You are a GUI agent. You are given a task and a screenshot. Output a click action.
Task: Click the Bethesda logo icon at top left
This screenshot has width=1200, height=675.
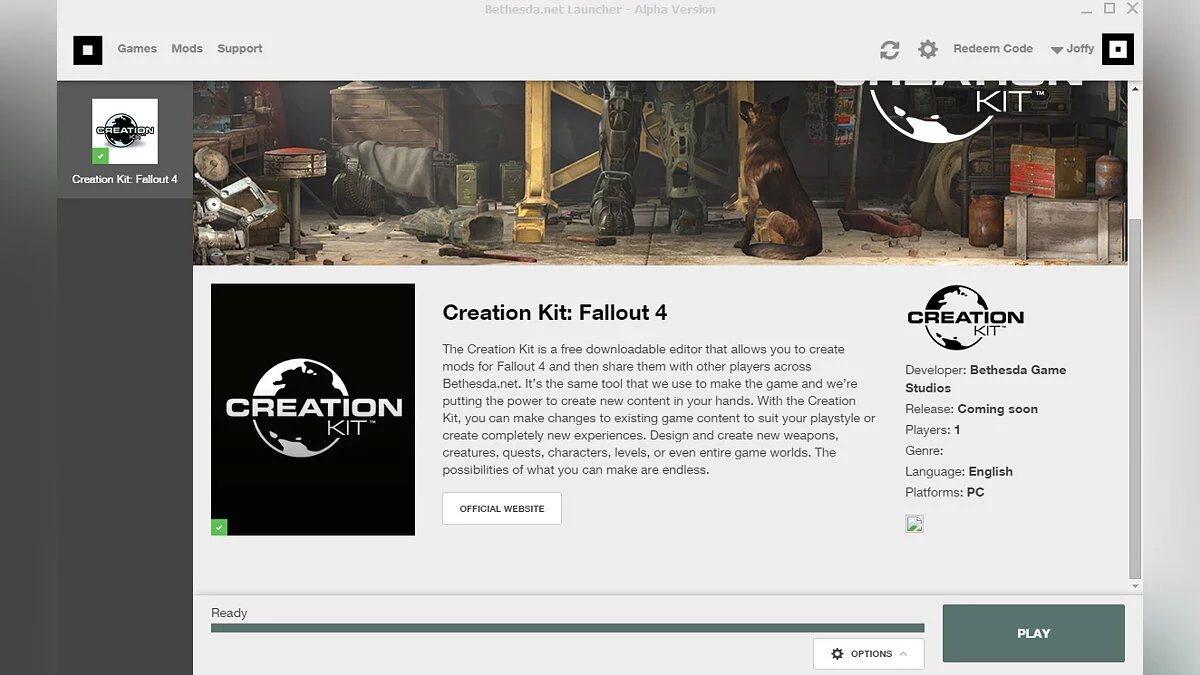tap(88, 49)
